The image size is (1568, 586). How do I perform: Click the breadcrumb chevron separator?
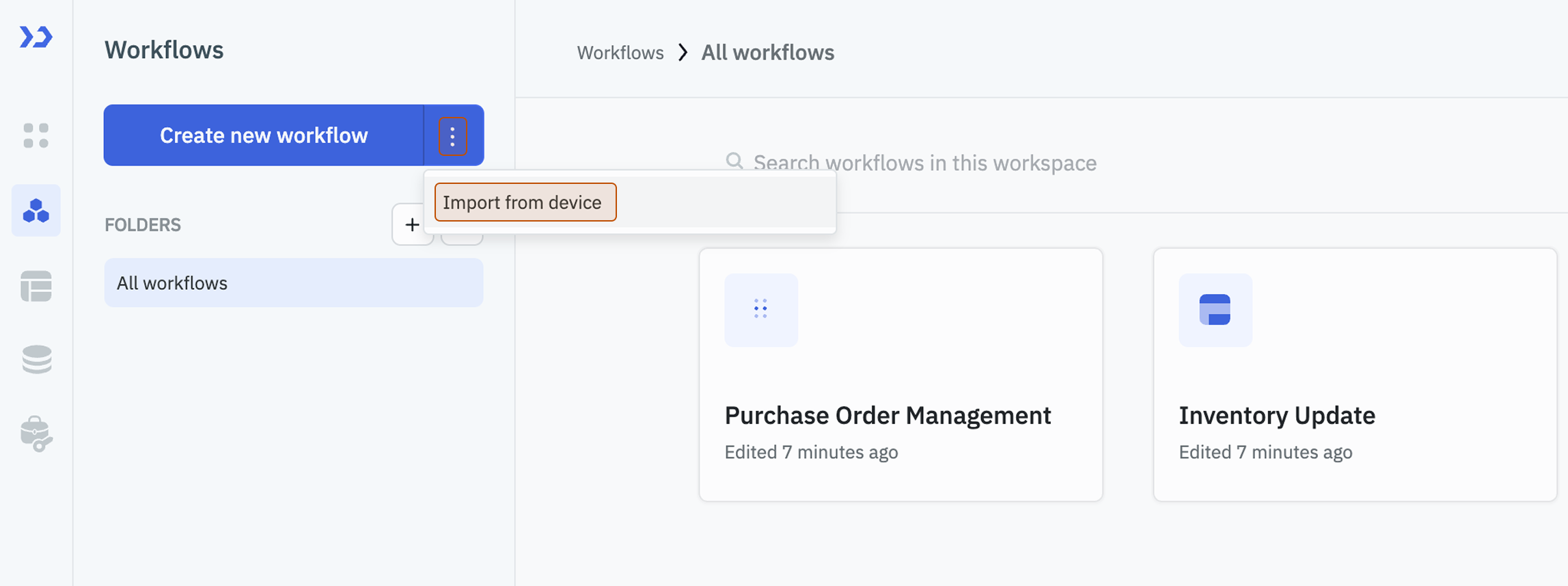(683, 53)
